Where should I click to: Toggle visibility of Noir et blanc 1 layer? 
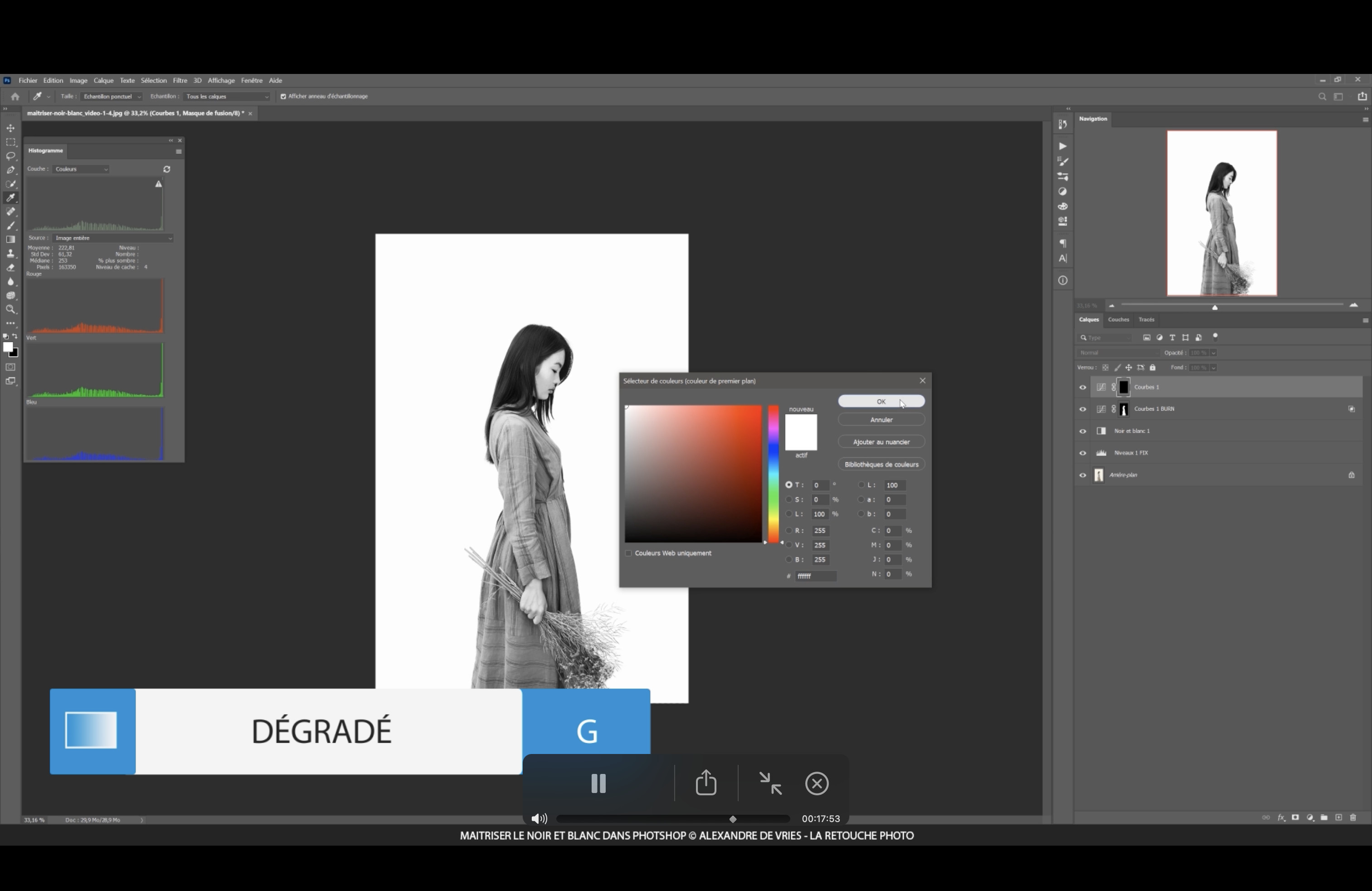1082,431
